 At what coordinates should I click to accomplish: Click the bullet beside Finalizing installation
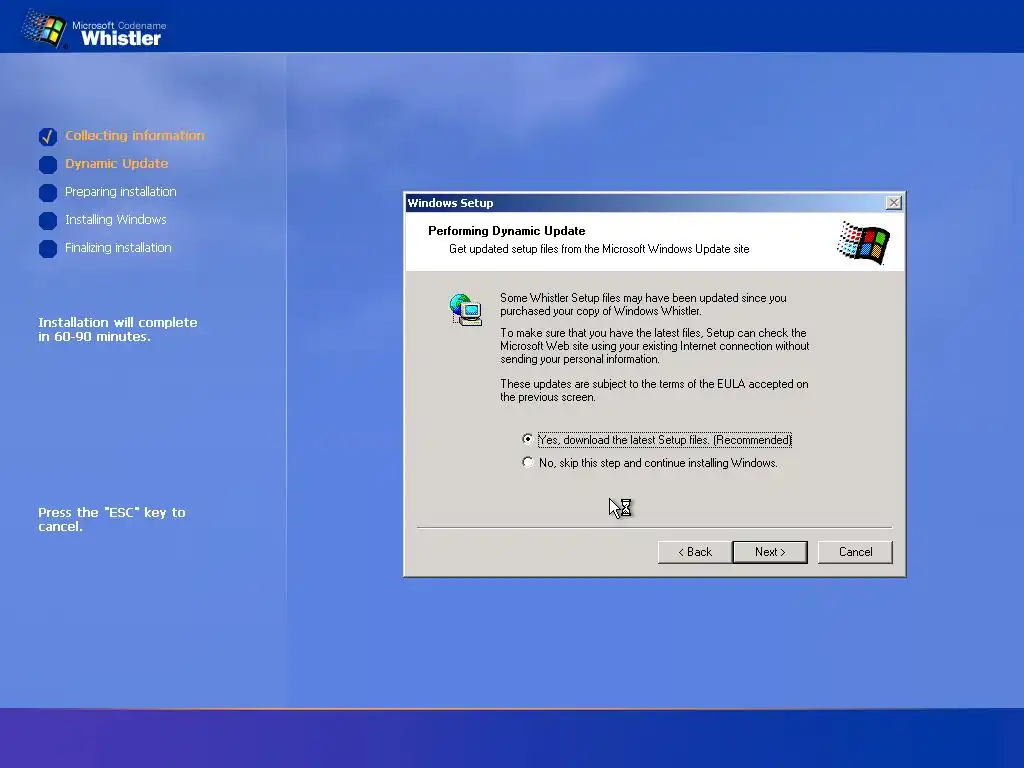coord(48,249)
